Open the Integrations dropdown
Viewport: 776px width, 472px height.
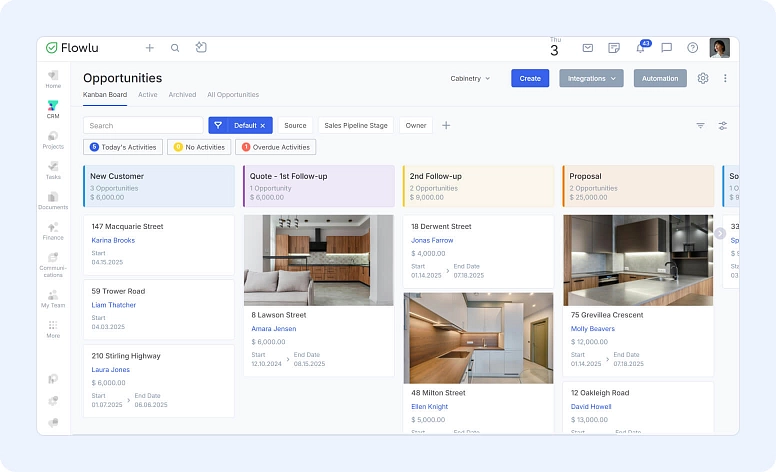click(591, 78)
